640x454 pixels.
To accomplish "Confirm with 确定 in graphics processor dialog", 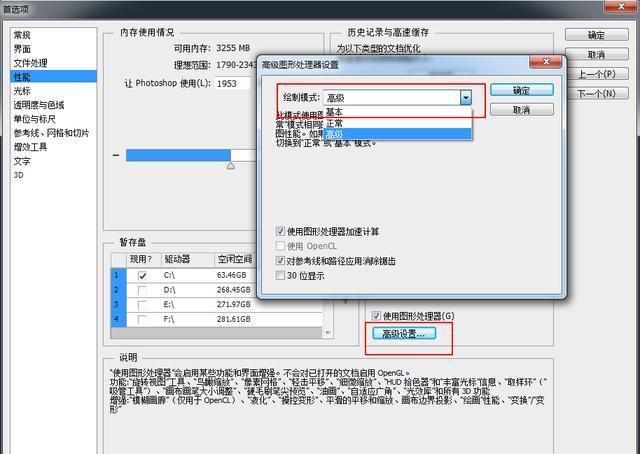I will tap(520, 90).
